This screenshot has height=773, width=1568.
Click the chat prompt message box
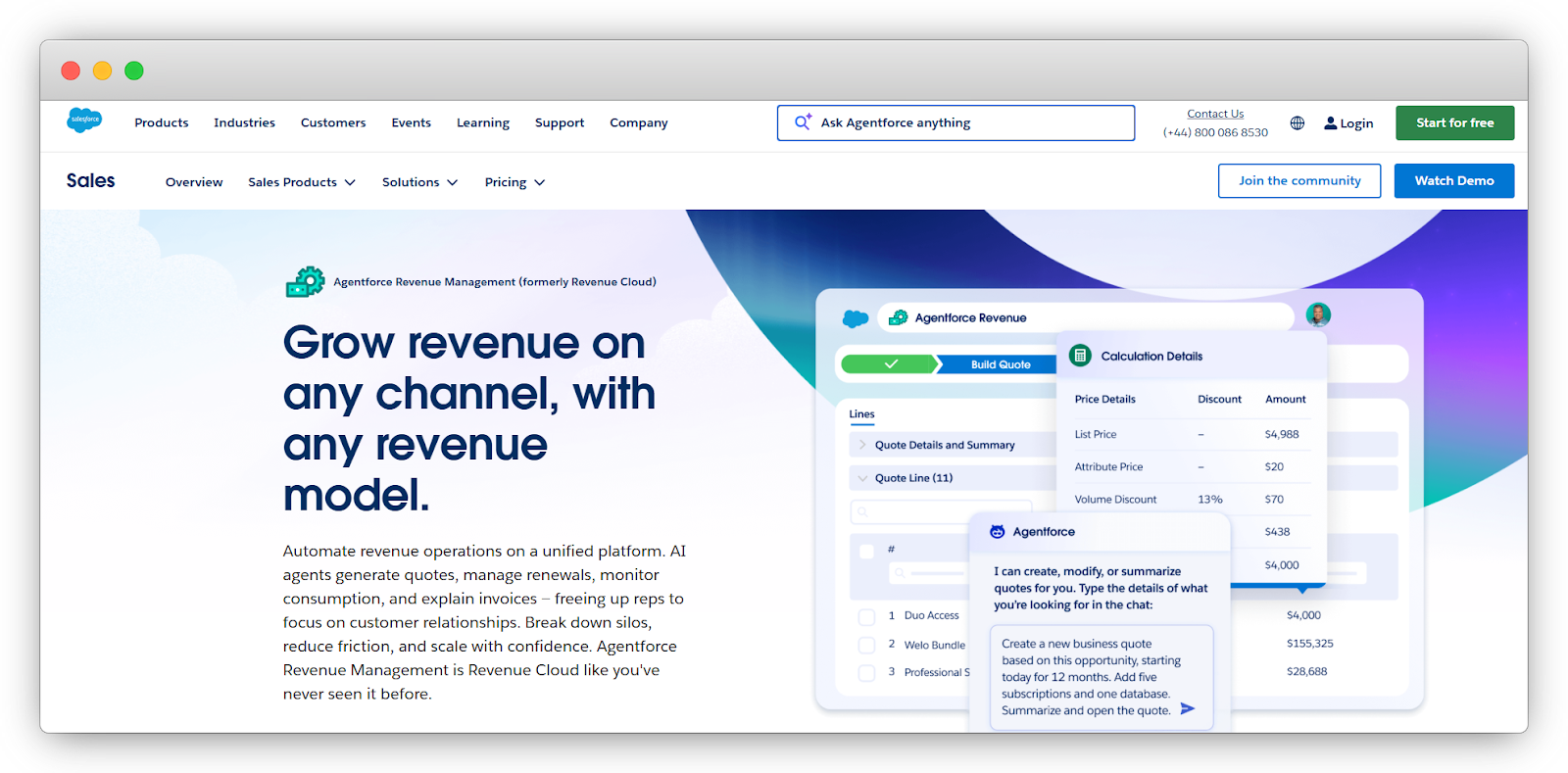(x=1102, y=677)
